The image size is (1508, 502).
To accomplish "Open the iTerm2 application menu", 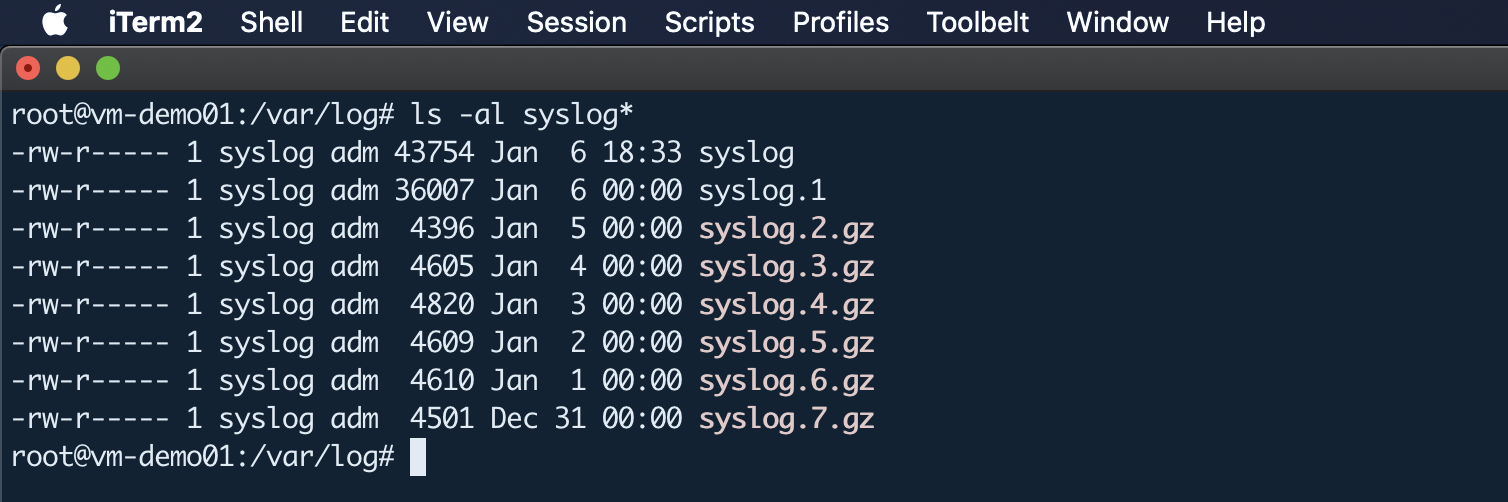I will (x=156, y=22).
